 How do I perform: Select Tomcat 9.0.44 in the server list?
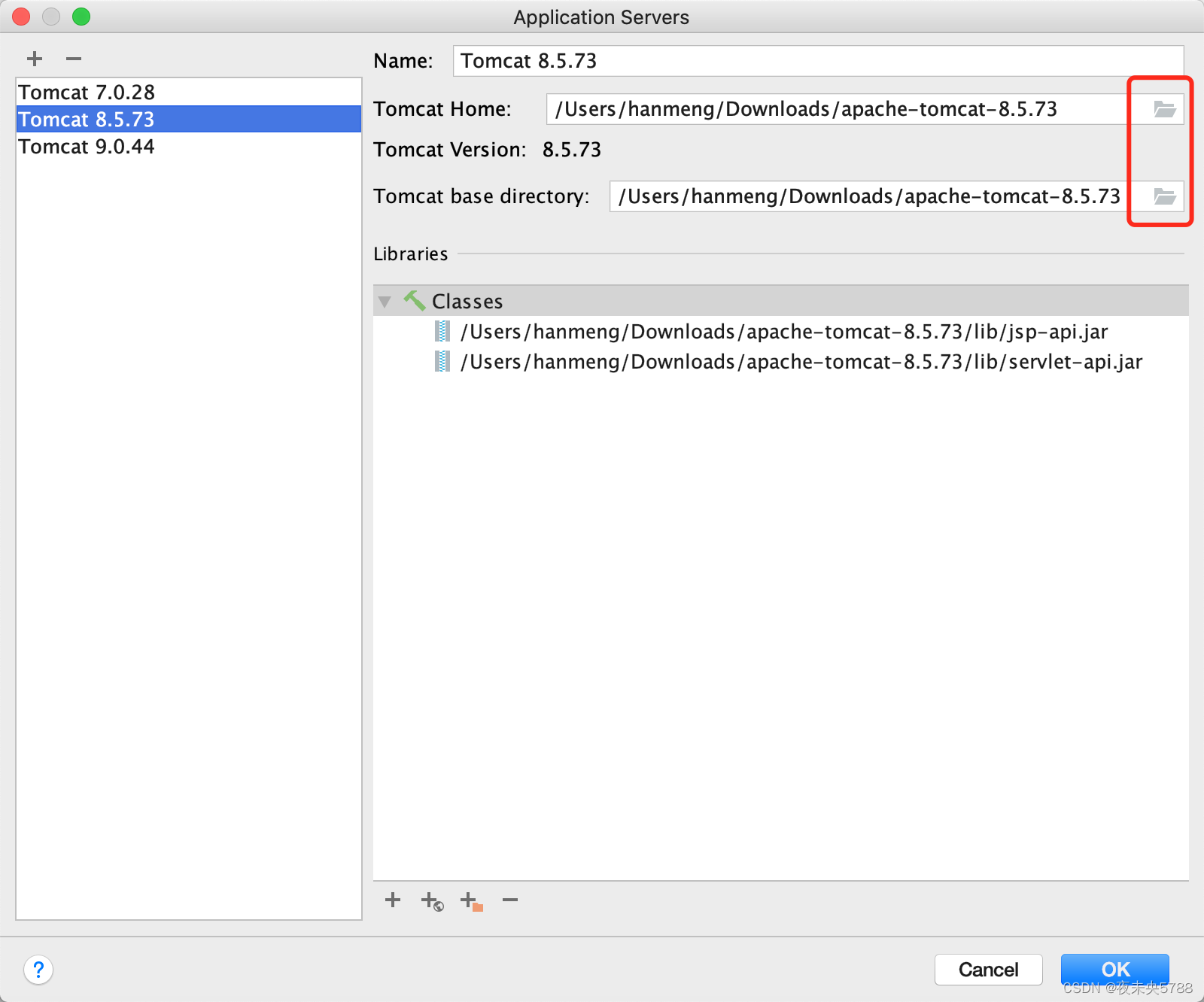tap(189, 146)
